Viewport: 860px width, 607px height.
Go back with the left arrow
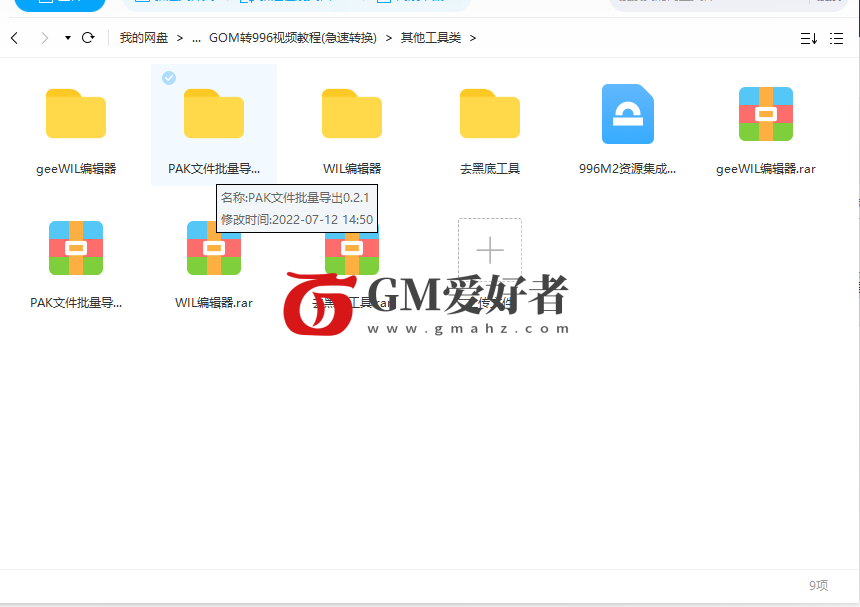tap(15, 38)
